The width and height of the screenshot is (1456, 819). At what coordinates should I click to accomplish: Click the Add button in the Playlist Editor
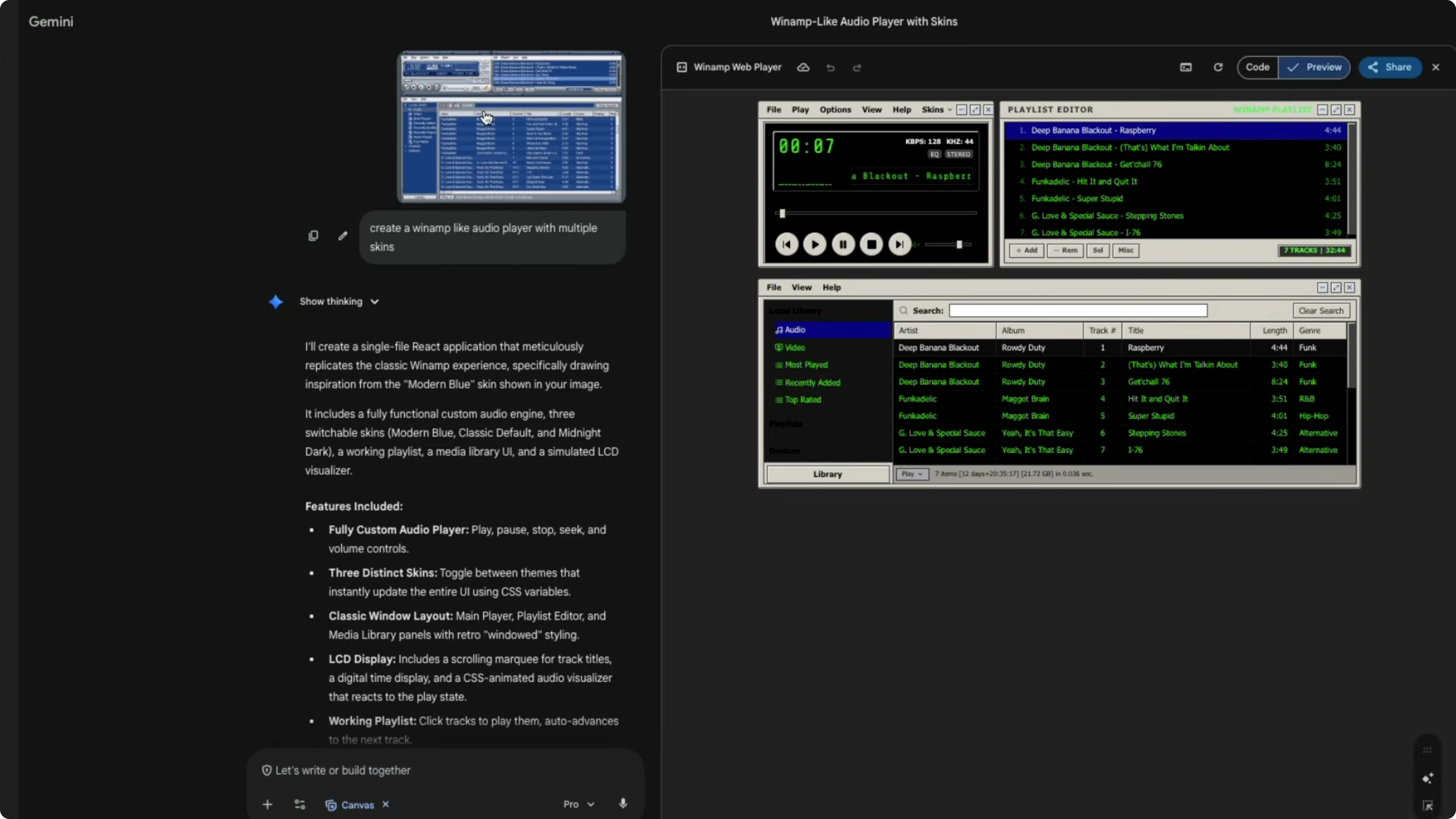pos(1026,250)
